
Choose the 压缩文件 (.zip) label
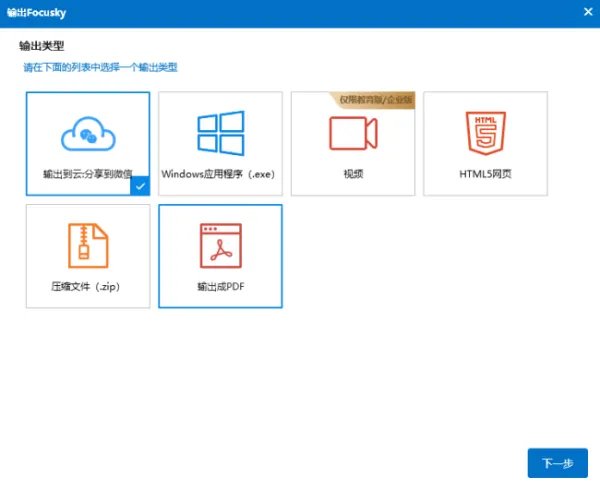(x=86, y=286)
